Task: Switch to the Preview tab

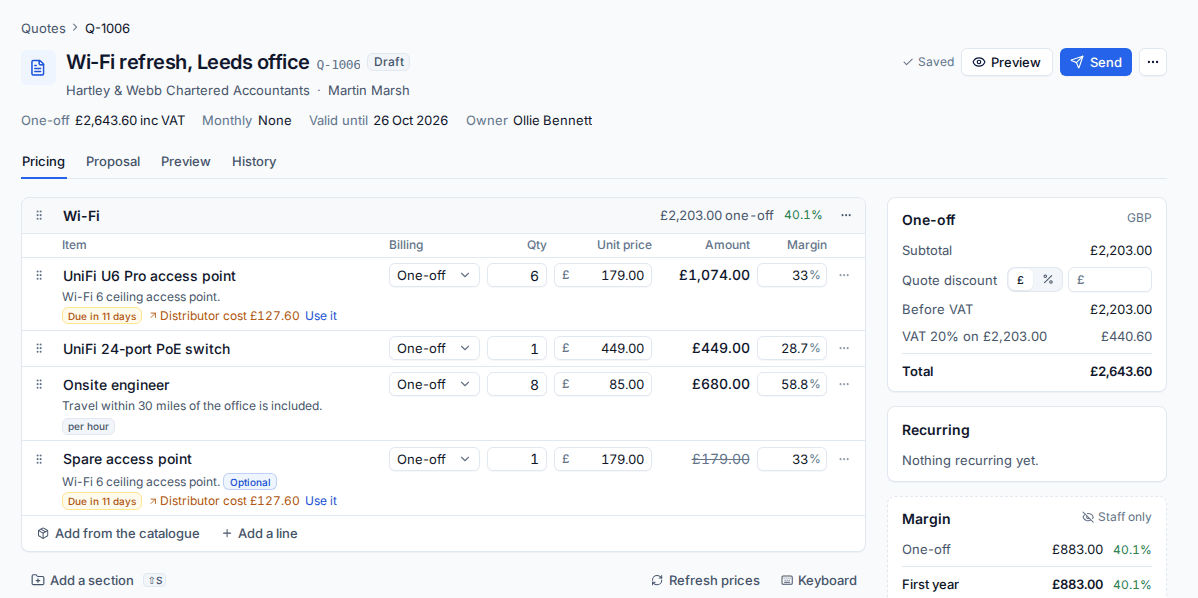Action: [x=186, y=161]
